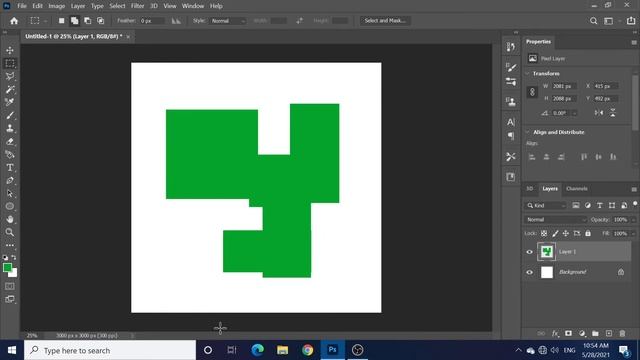This screenshot has width=640, height=360.
Task: Delete layer with the trash icon
Action: tap(622, 333)
